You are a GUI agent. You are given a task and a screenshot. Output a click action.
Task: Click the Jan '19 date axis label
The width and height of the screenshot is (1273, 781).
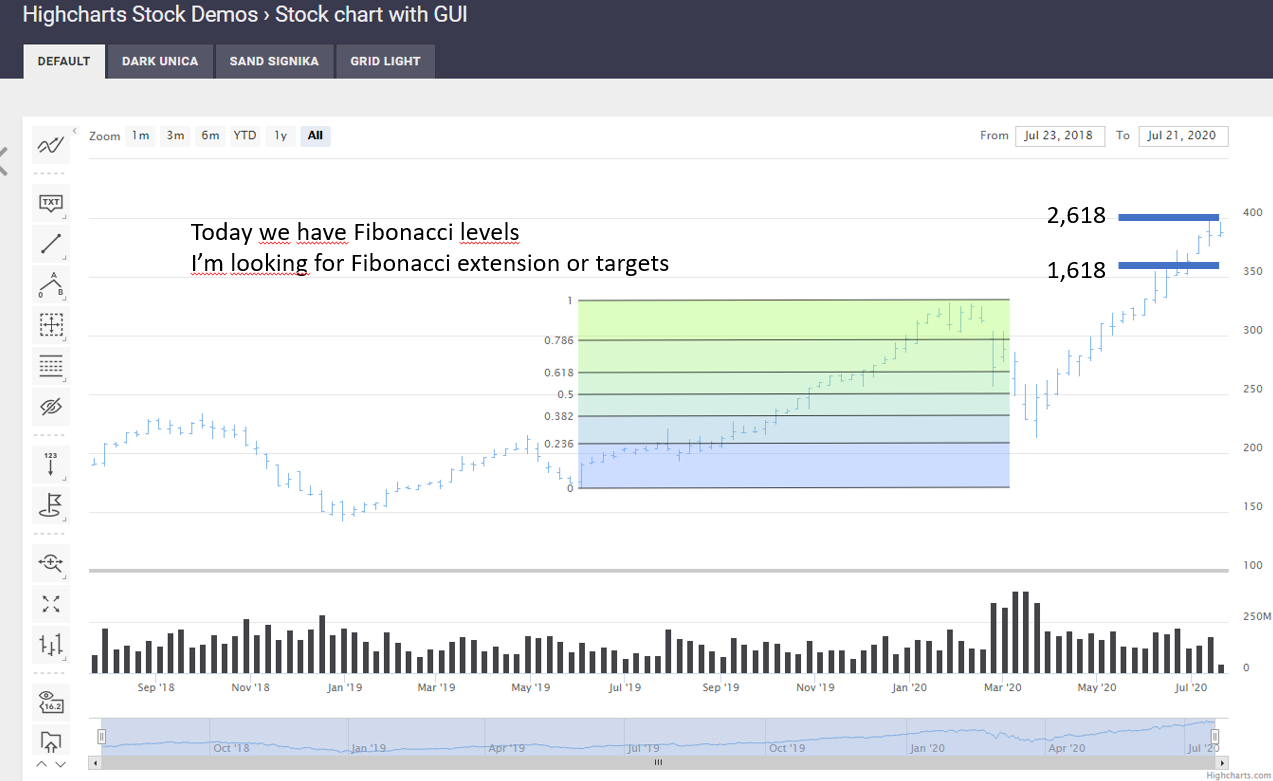click(x=343, y=687)
